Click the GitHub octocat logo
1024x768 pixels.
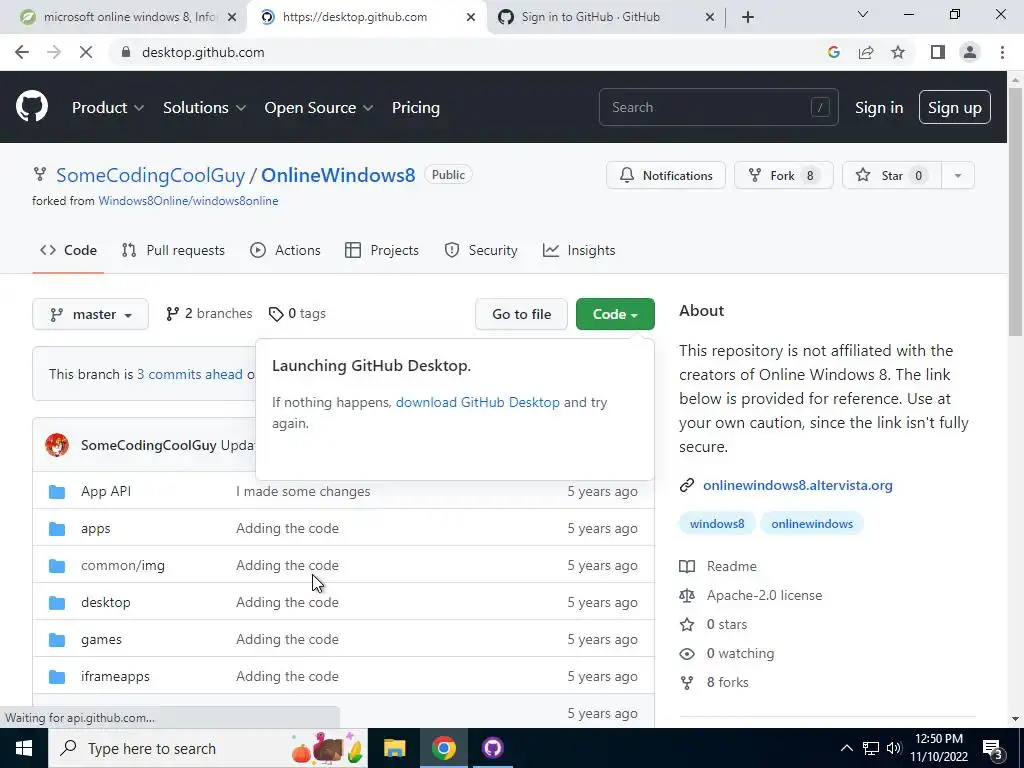(32, 107)
